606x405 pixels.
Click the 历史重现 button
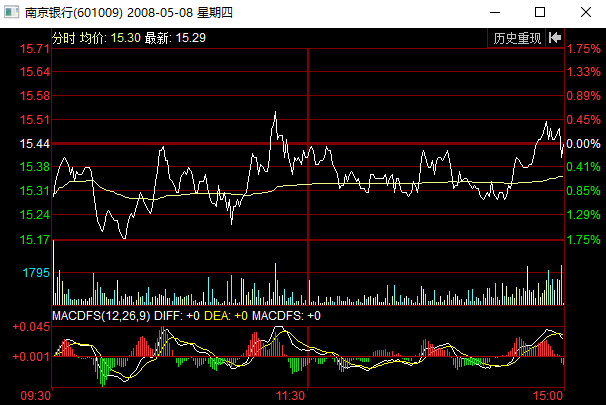click(x=516, y=38)
